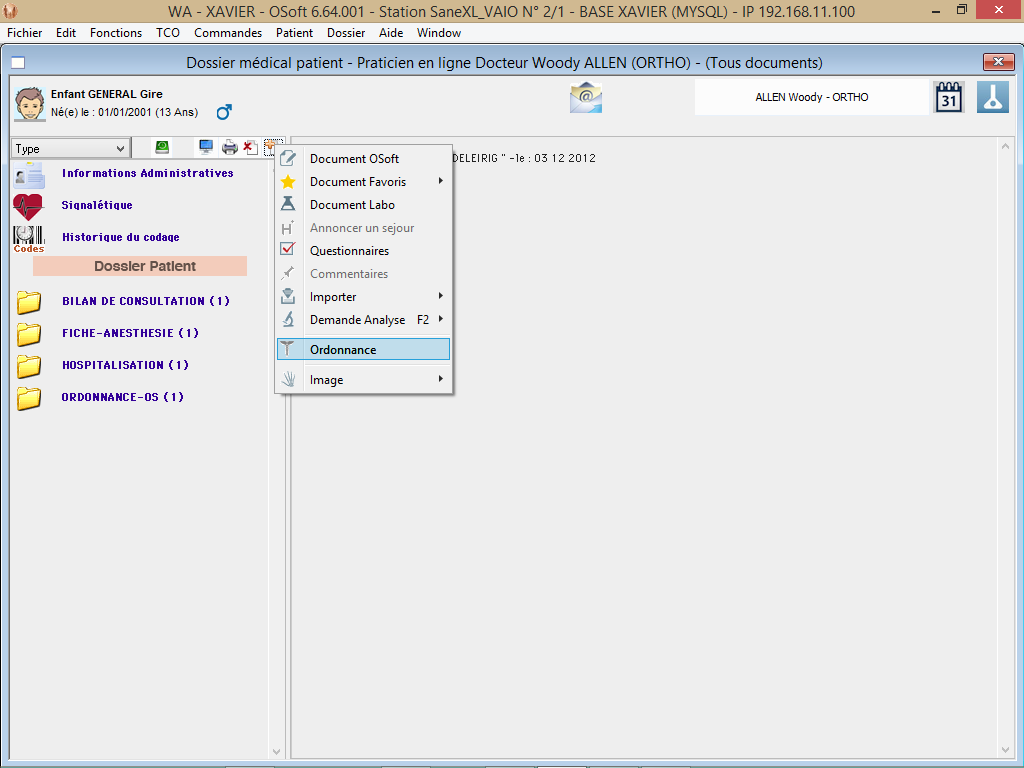Click the disabled Commentaires menu entry
This screenshot has width=1024, height=768.
click(x=364, y=274)
